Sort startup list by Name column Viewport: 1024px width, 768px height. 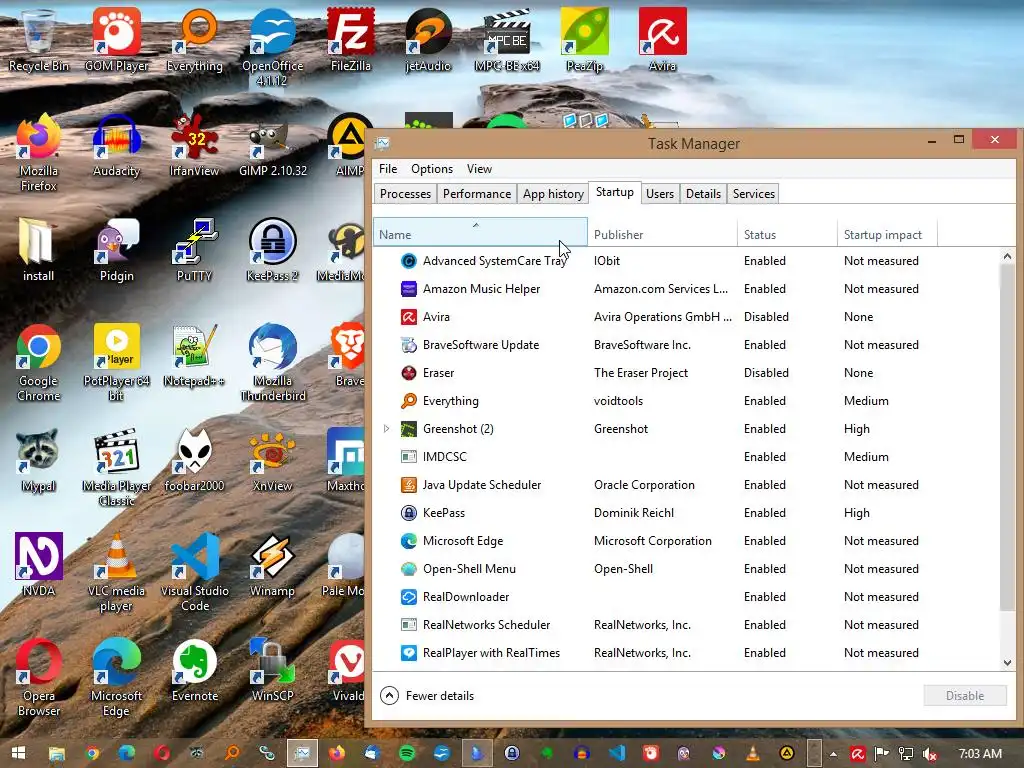(480, 232)
